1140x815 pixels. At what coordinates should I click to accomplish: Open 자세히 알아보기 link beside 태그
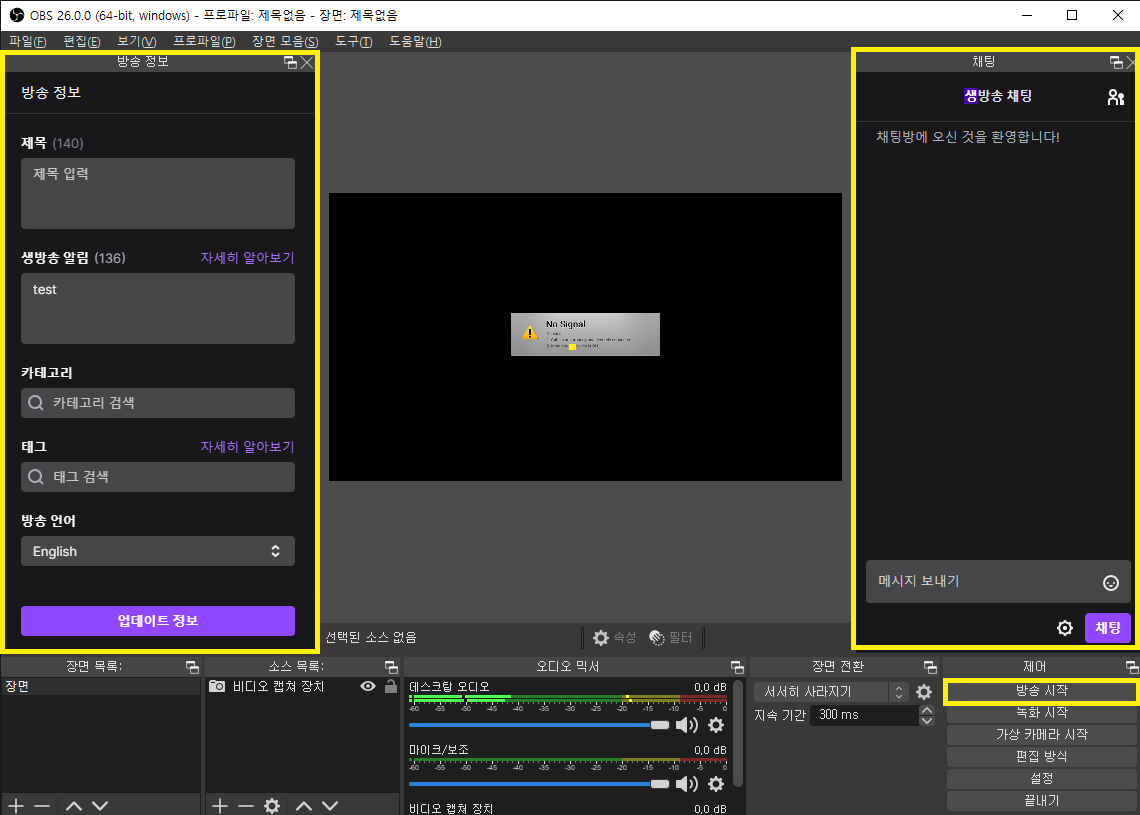(x=247, y=446)
